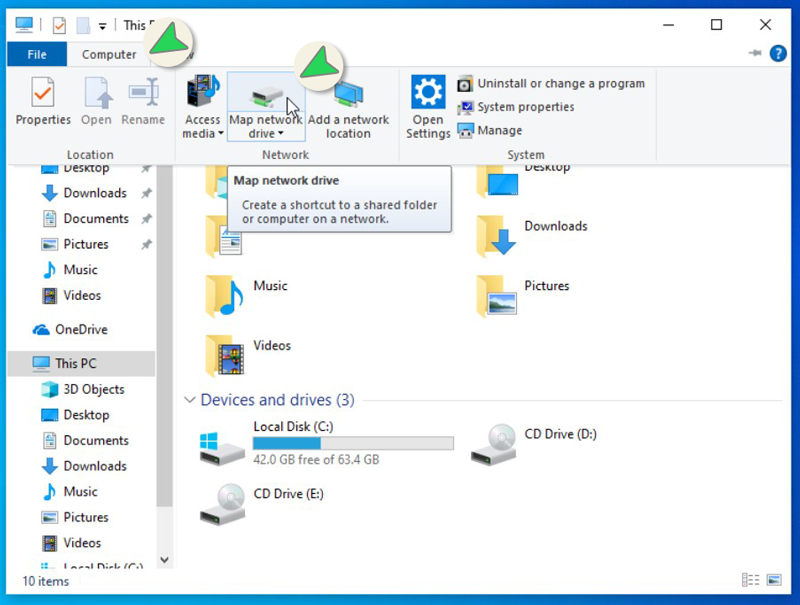
Task: Open Help via the blue question mark
Action: click(x=777, y=54)
